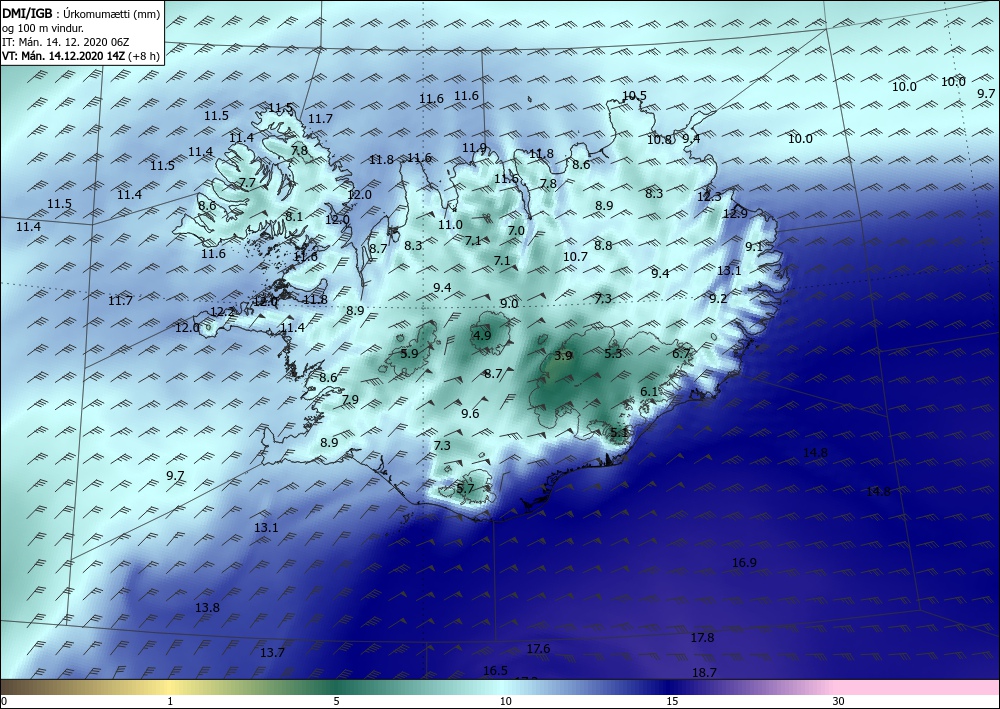This screenshot has width=1000, height=709.
Task: Click the 4.9 value on the map
Action: 482,335
